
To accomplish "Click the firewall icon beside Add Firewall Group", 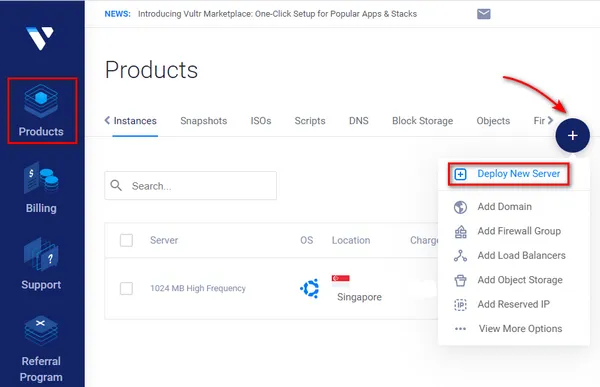I will pos(460,232).
